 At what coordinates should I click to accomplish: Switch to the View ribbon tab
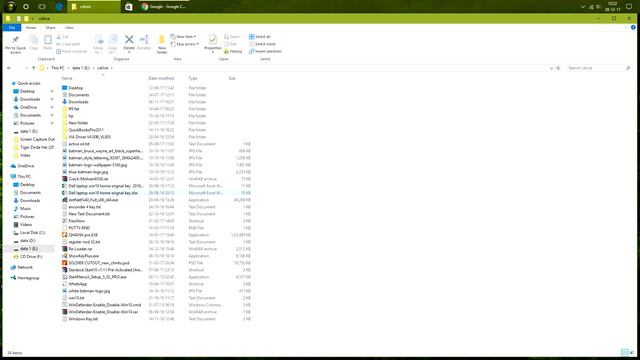click(69, 28)
